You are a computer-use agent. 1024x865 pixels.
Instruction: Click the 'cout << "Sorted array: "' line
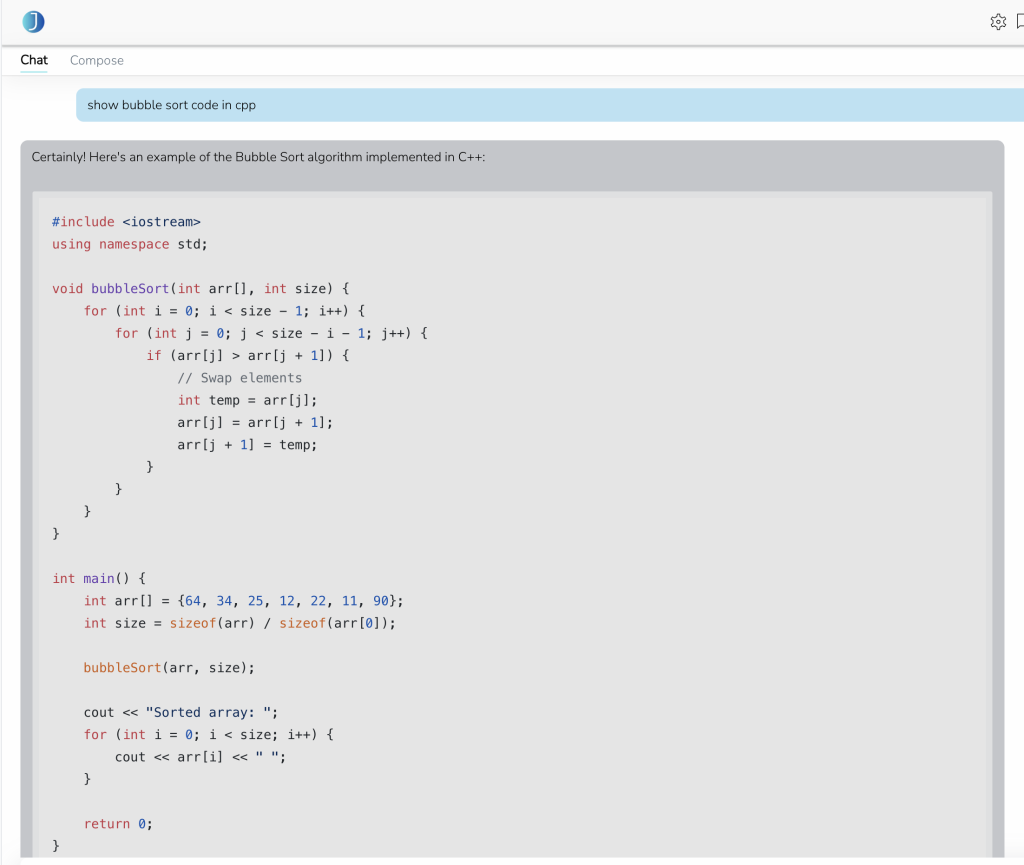tap(181, 712)
